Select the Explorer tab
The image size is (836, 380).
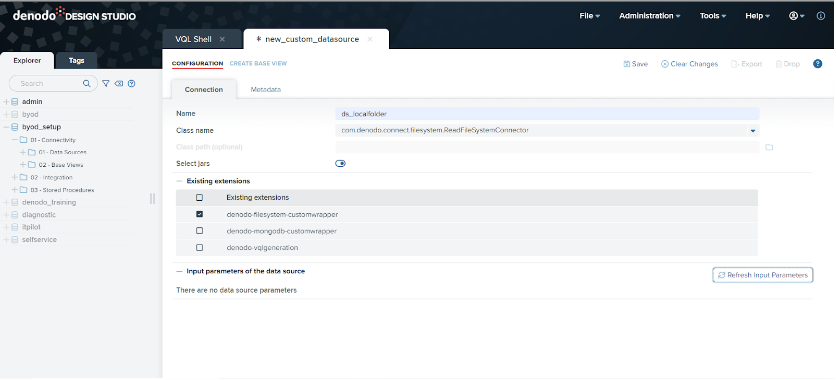pos(27,61)
